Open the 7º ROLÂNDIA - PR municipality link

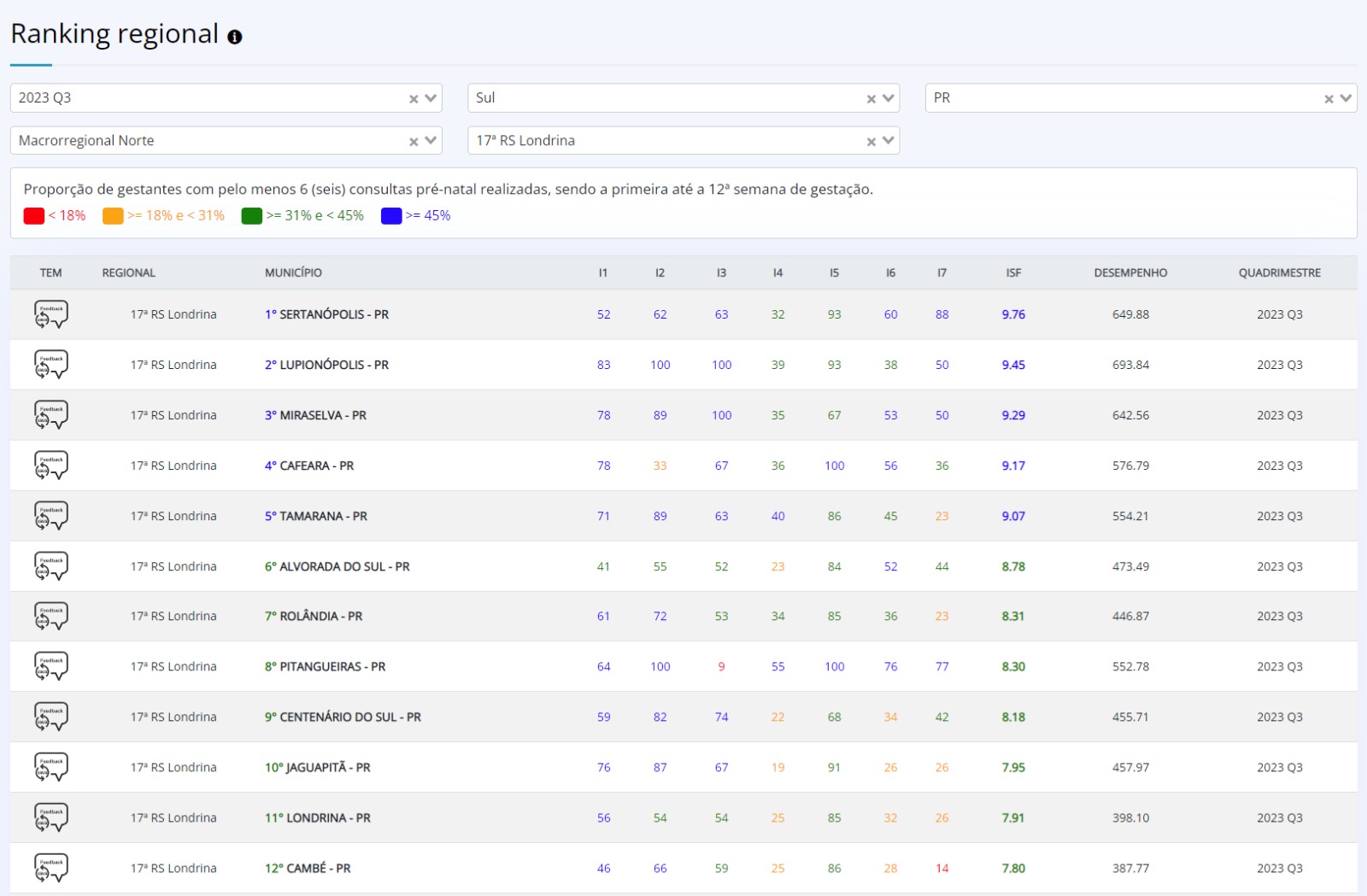tap(314, 616)
